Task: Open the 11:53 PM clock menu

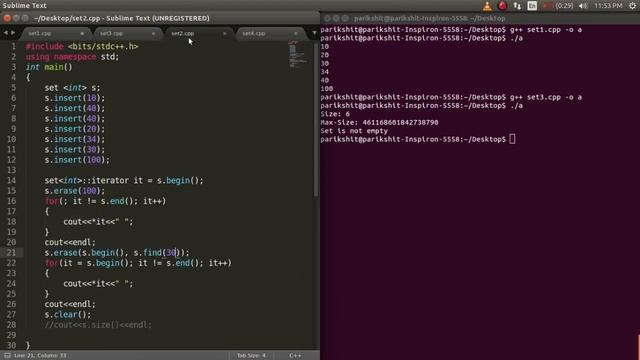Action: [x=609, y=6]
